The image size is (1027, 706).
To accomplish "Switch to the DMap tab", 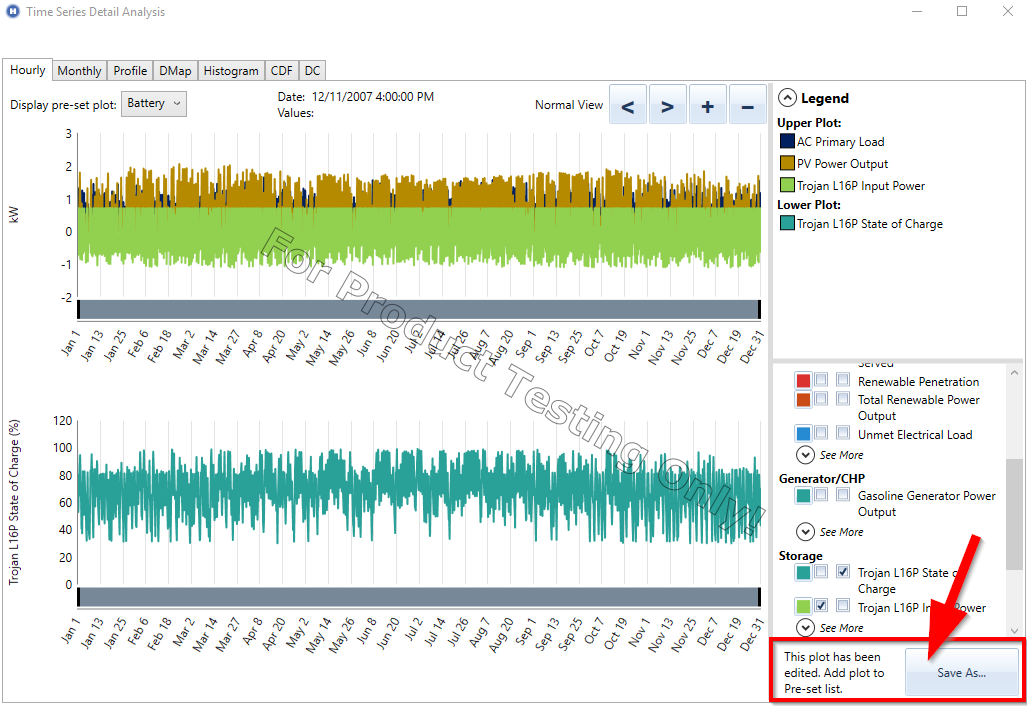I will (x=175, y=70).
